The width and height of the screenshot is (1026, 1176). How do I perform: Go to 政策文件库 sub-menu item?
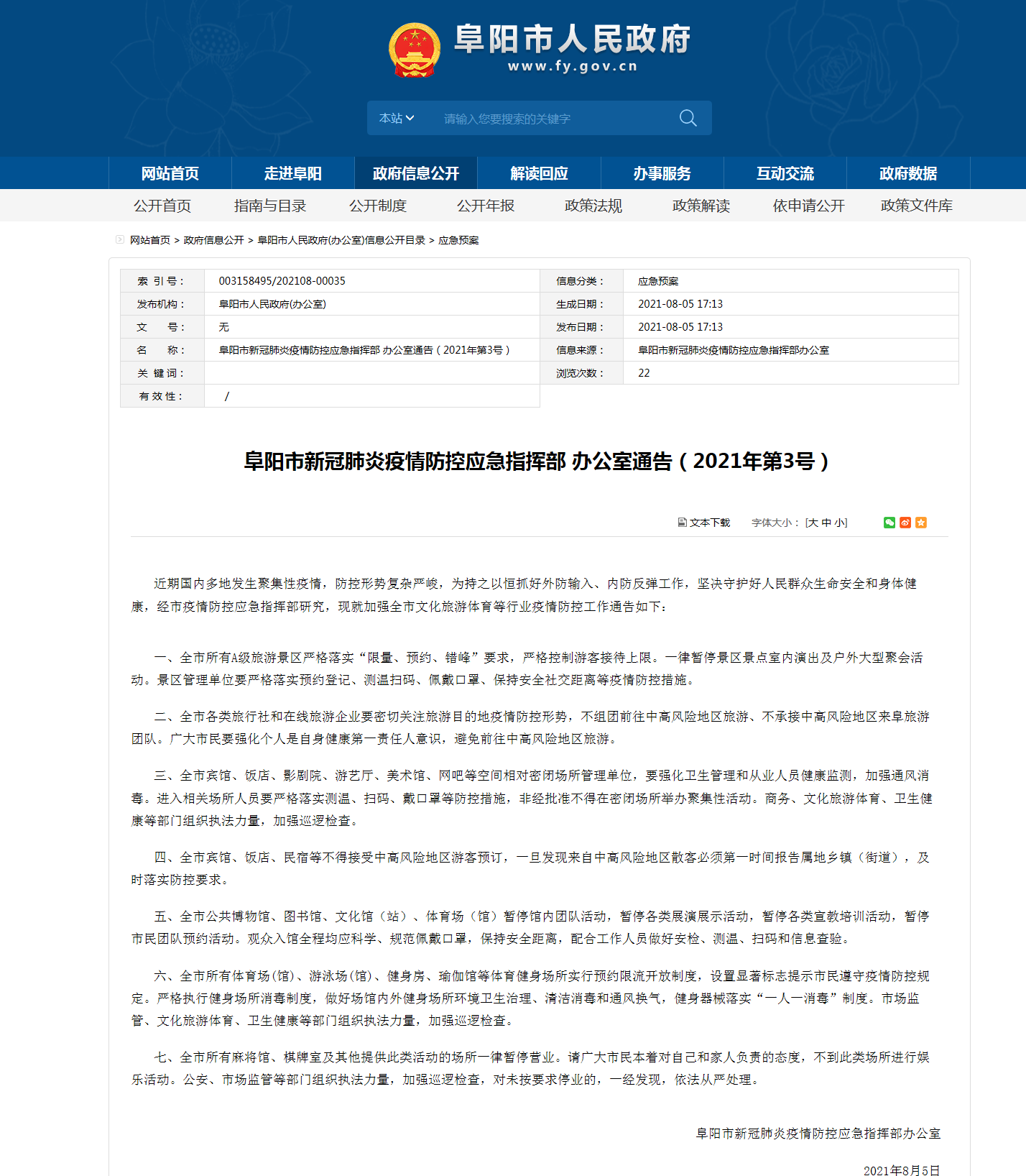917,206
